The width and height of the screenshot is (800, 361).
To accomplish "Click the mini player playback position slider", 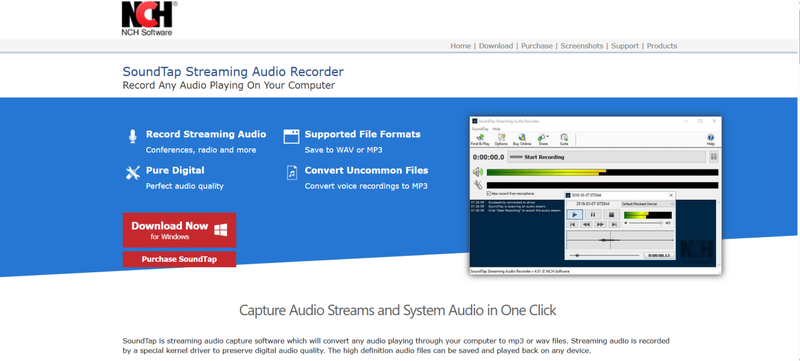I will tap(604, 255).
